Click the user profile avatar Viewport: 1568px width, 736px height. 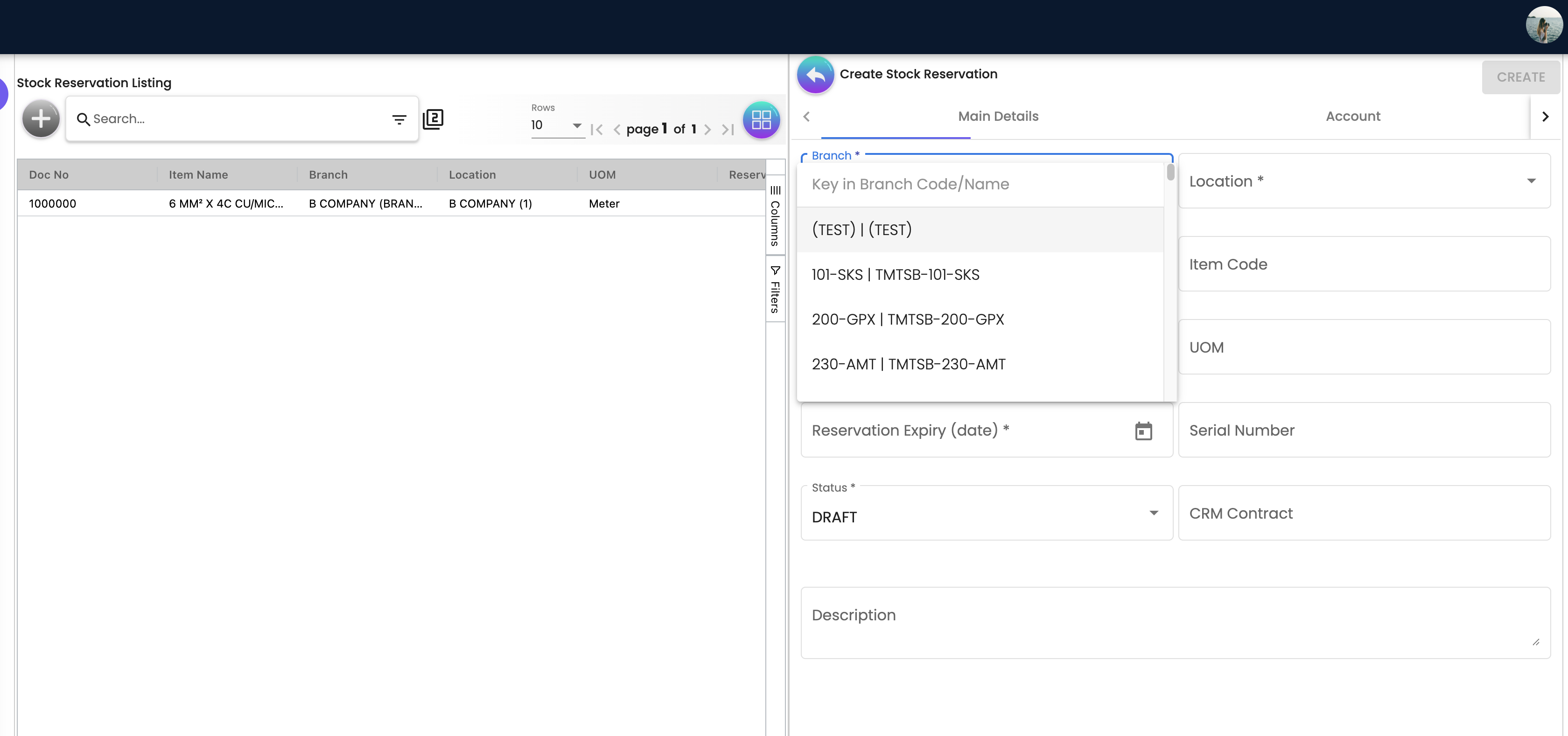[x=1544, y=25]
